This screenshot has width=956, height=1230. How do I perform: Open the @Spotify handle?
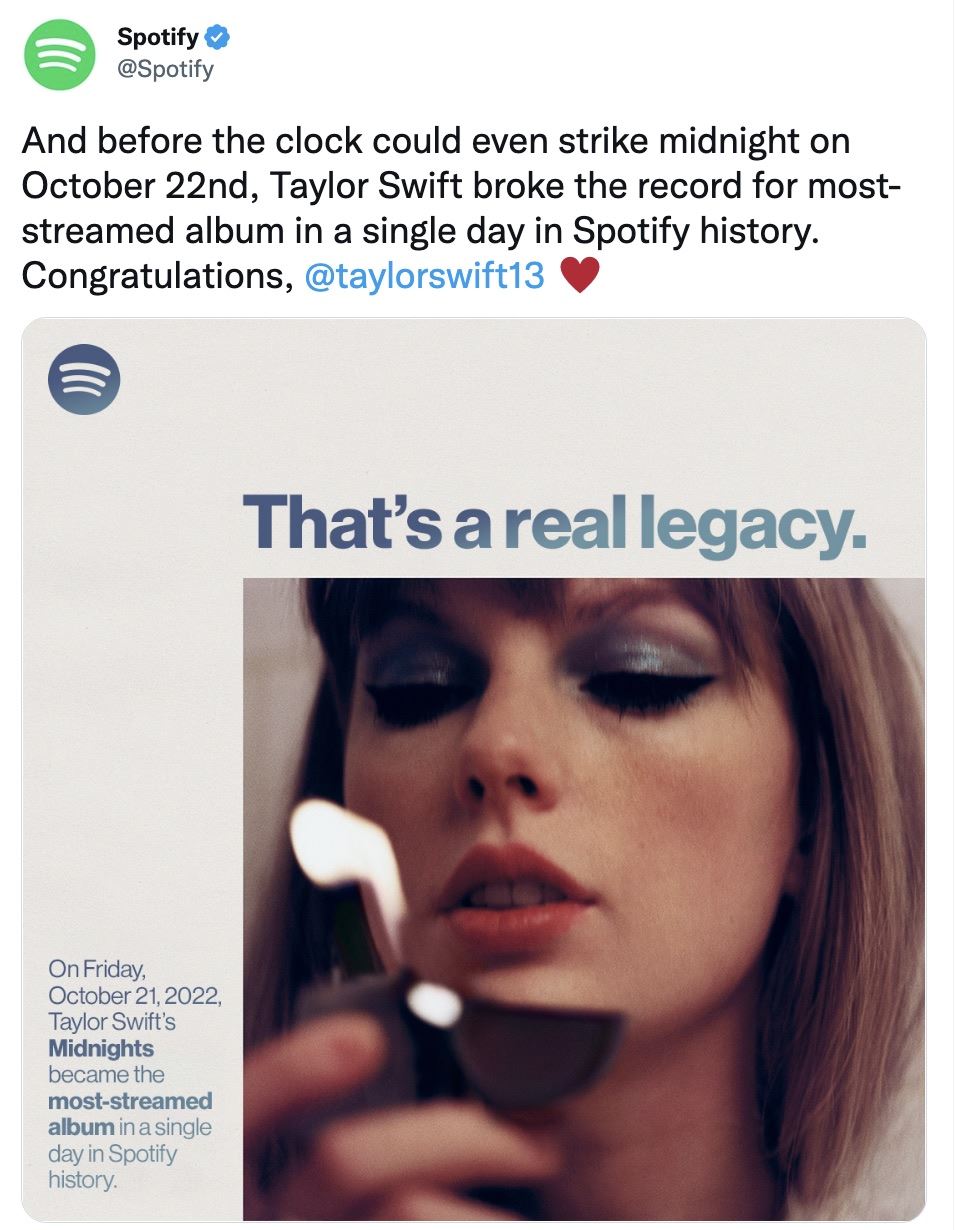coord(165,70)
